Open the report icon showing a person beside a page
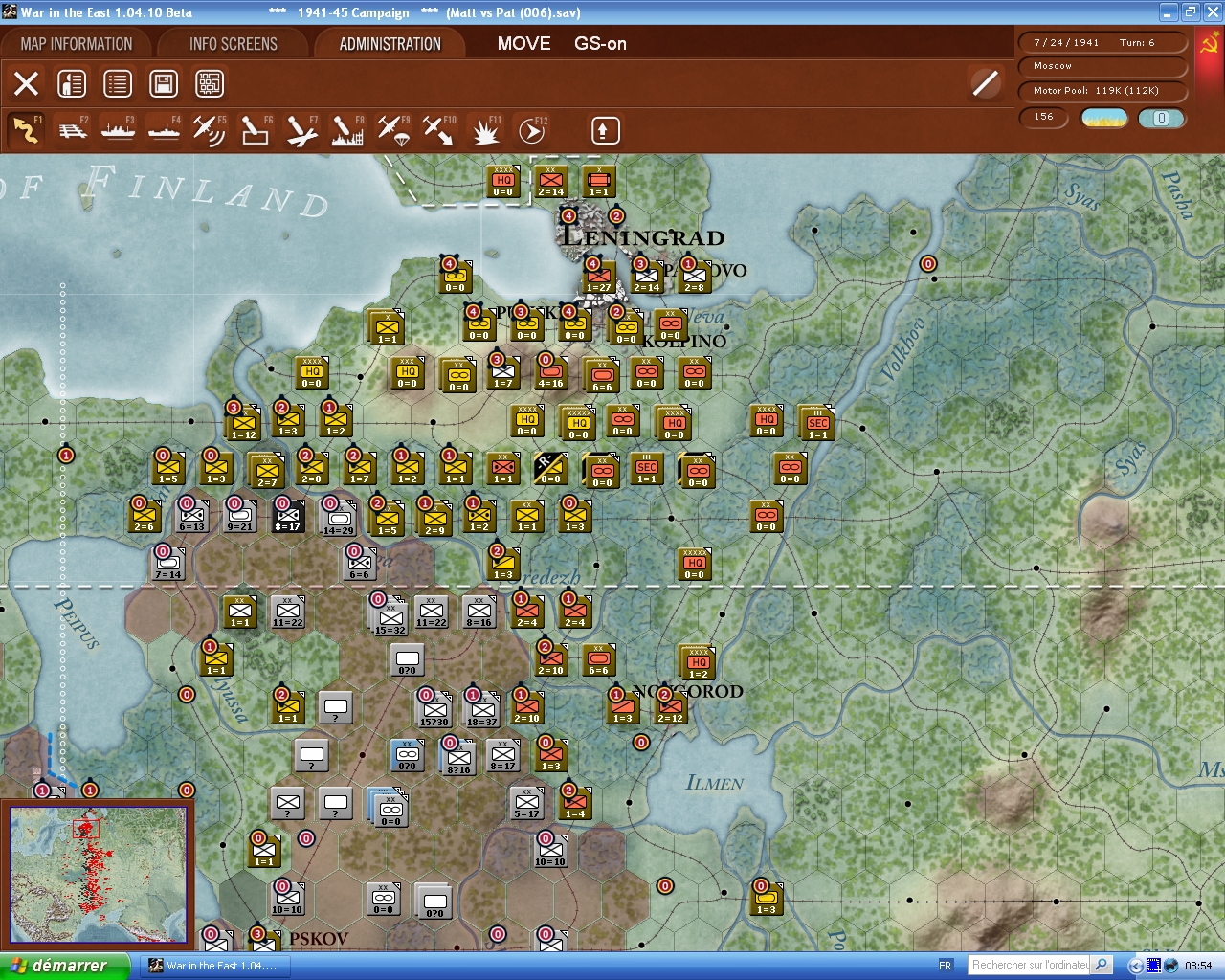 [72, 83]
